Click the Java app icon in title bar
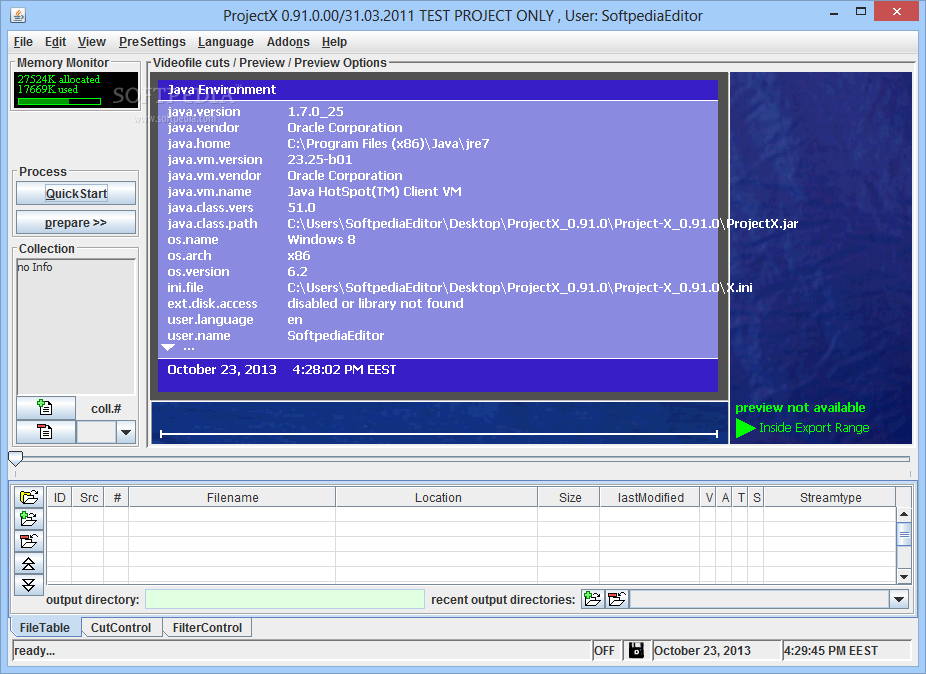Screen dimensions: 926x674 [x=18, y=15]
